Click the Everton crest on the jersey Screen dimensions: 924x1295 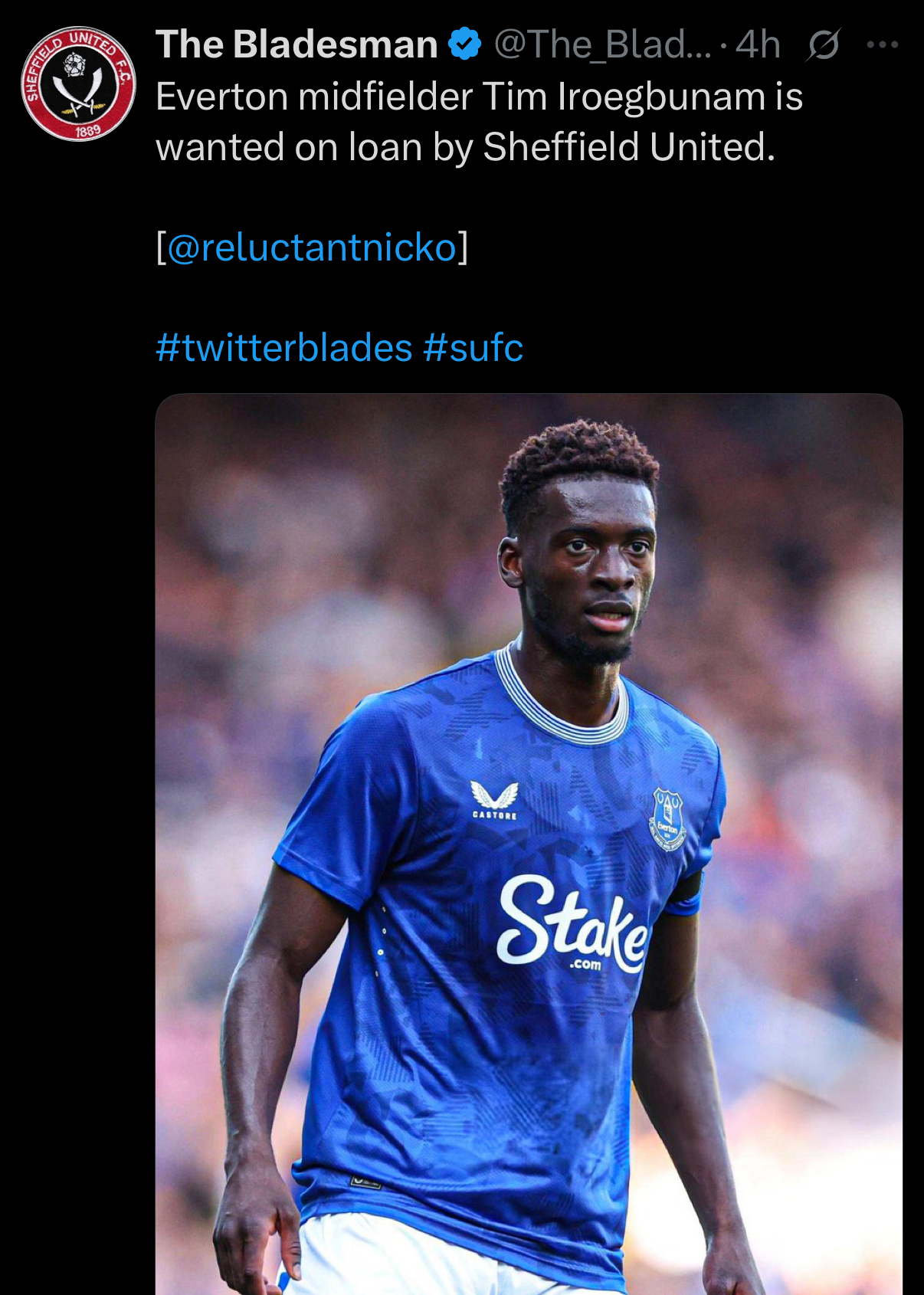[x=667, y=820]
